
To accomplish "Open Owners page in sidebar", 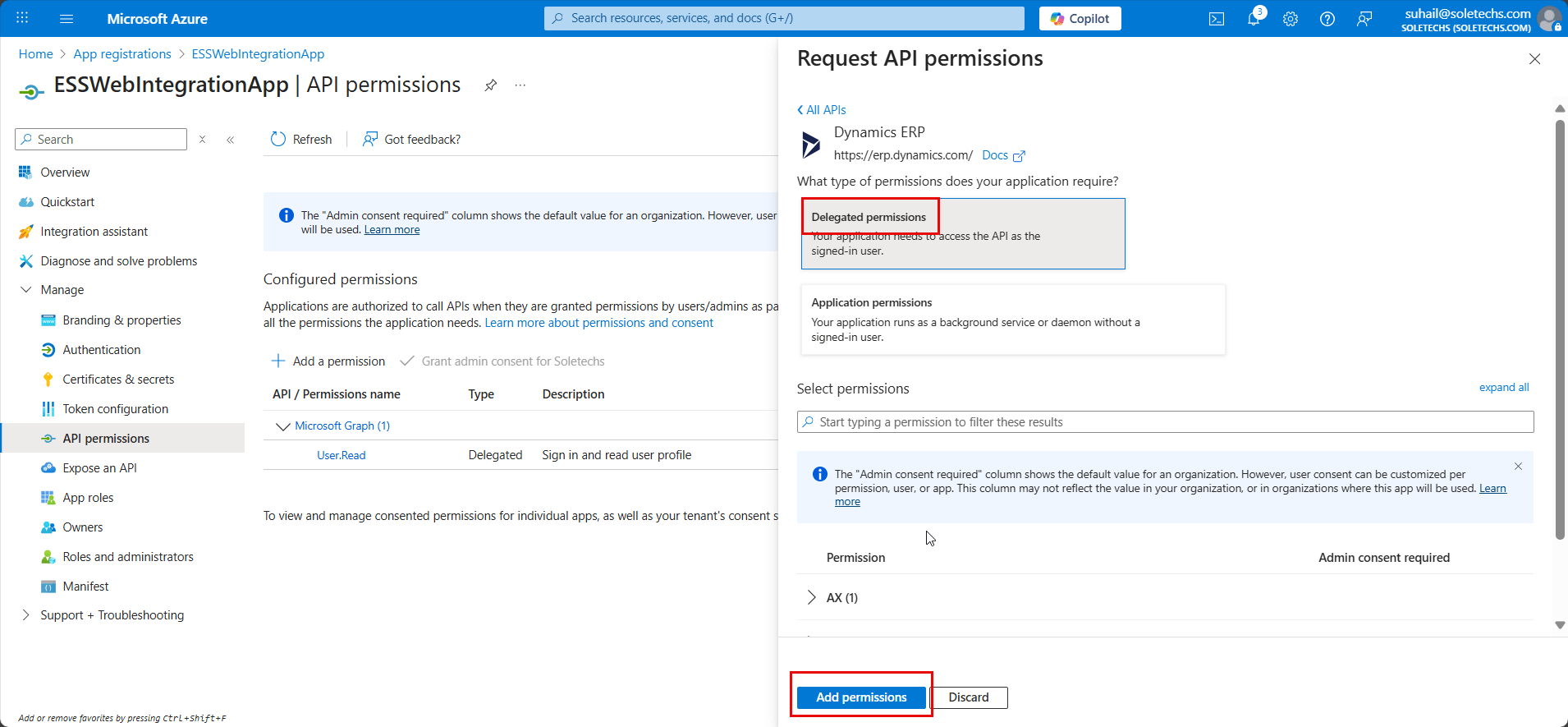I will coord(83,527).
